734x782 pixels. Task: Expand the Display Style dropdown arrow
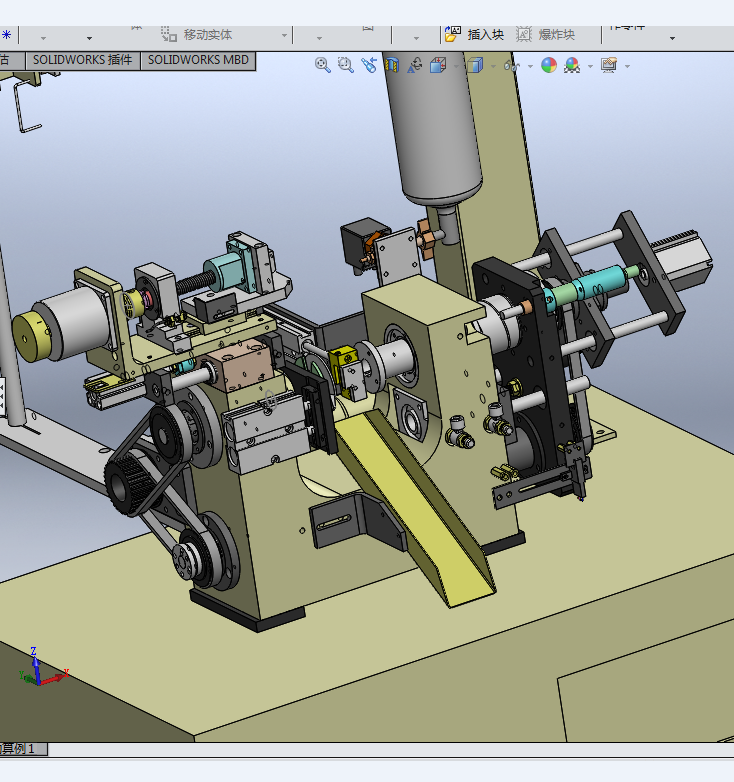(x=491, y=66)
